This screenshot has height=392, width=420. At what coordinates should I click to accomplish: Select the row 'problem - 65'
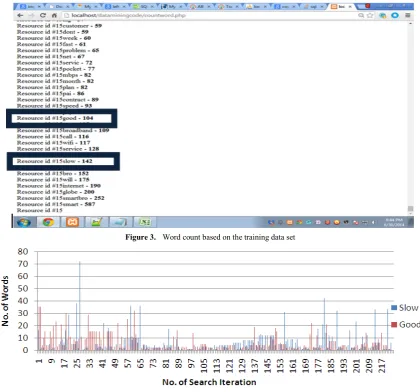[x=58, y=50]
